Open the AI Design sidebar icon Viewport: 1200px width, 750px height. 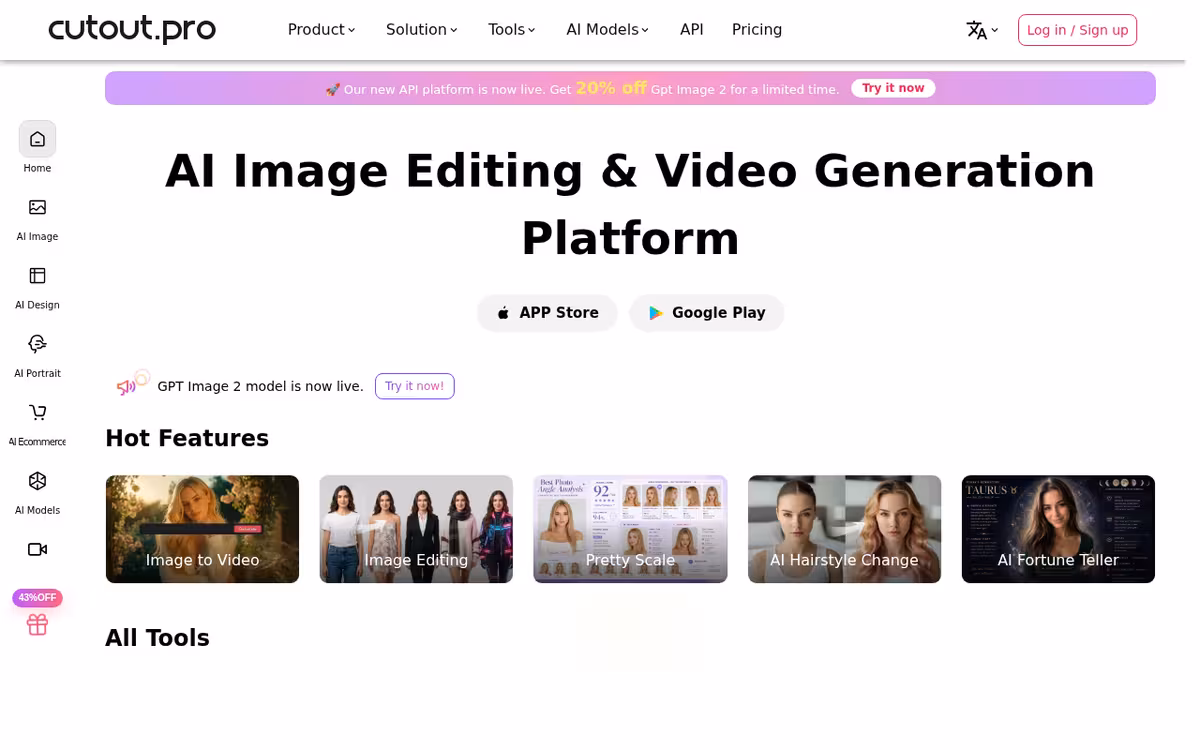37,275
